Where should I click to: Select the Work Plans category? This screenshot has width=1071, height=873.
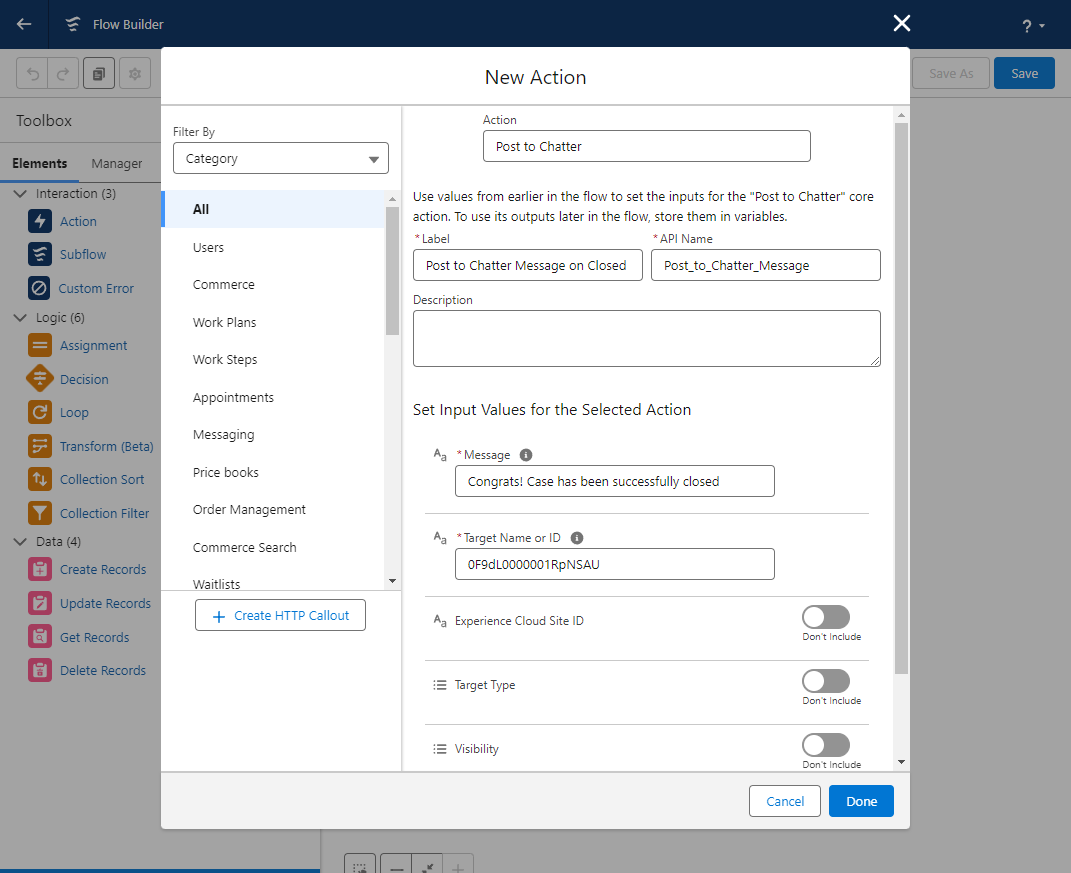click(x=274, y=322)
